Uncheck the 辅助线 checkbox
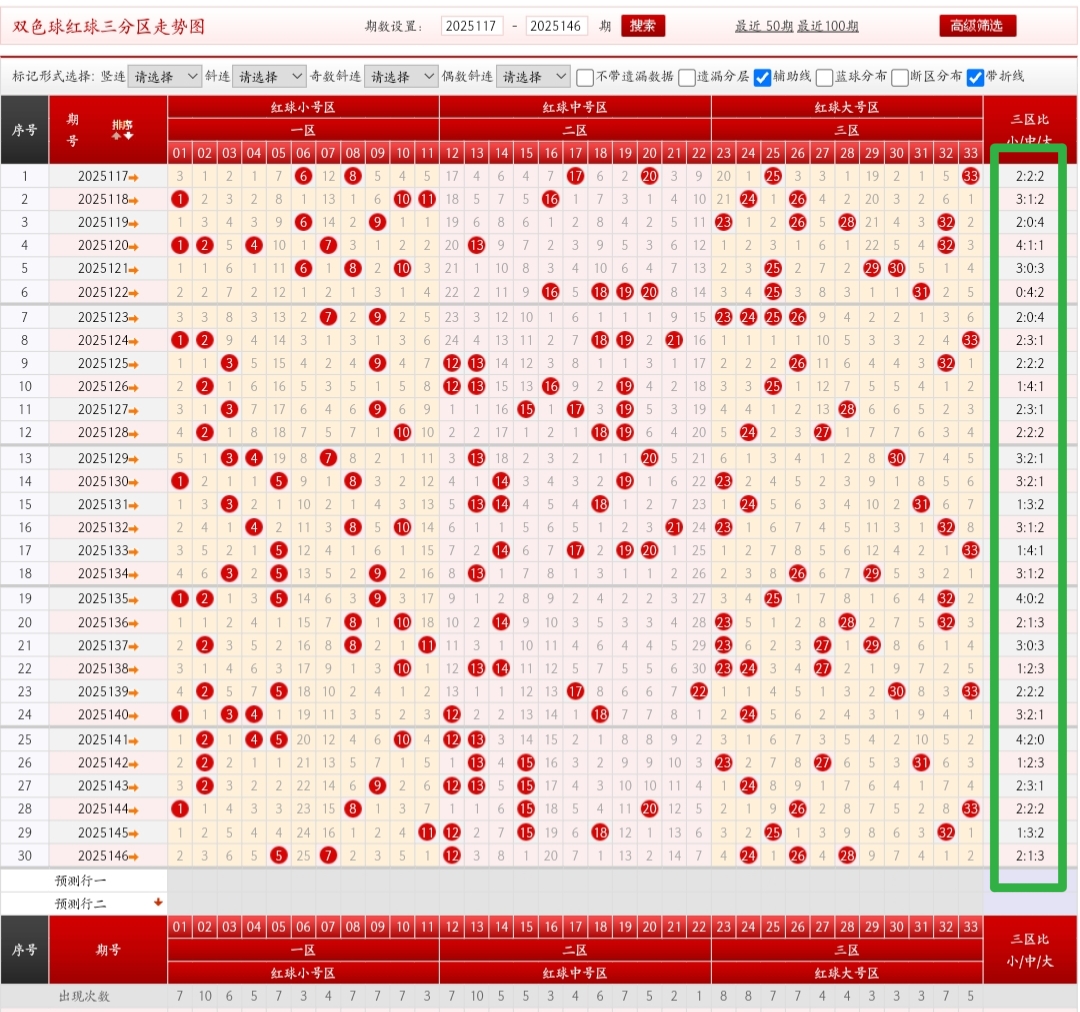The width and height of the screenshot is (1080, 1012). [x=762, y=77]
